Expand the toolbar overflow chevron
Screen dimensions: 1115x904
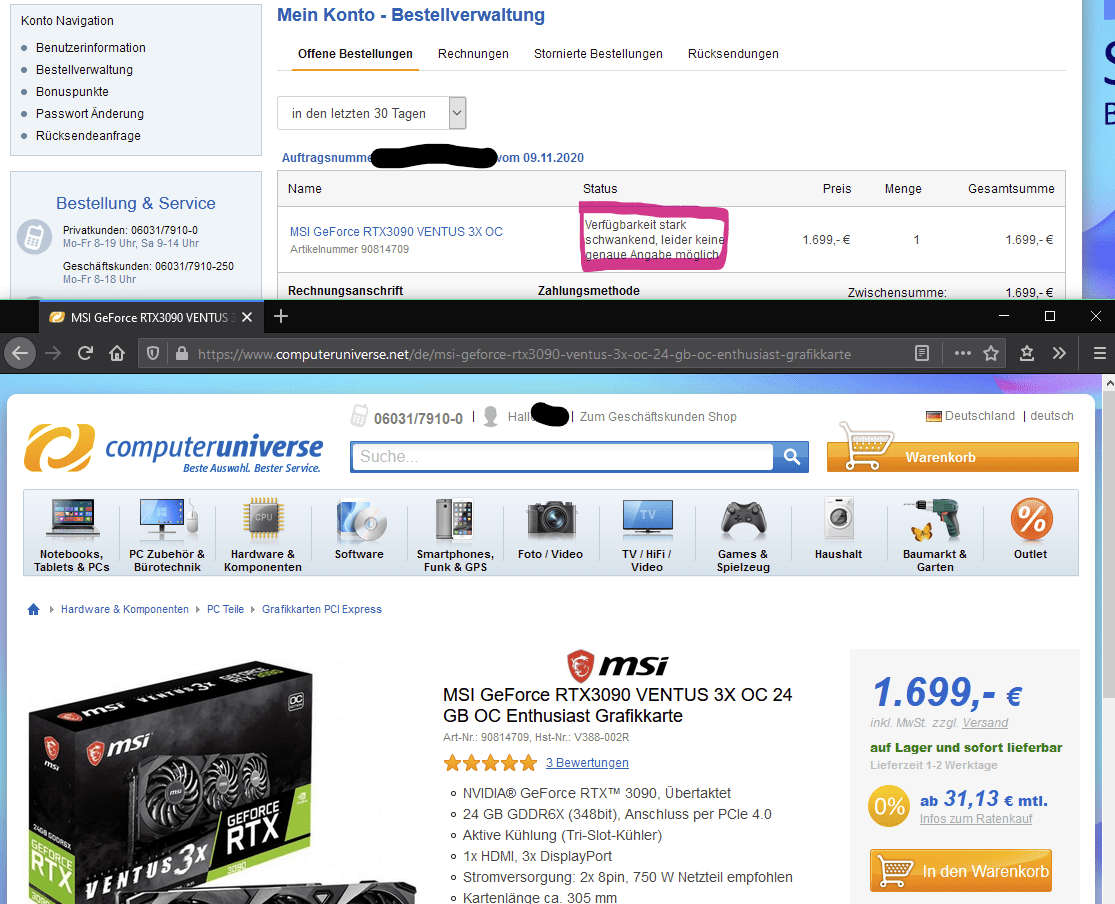pyautogui.click(x=1060, y=353)
